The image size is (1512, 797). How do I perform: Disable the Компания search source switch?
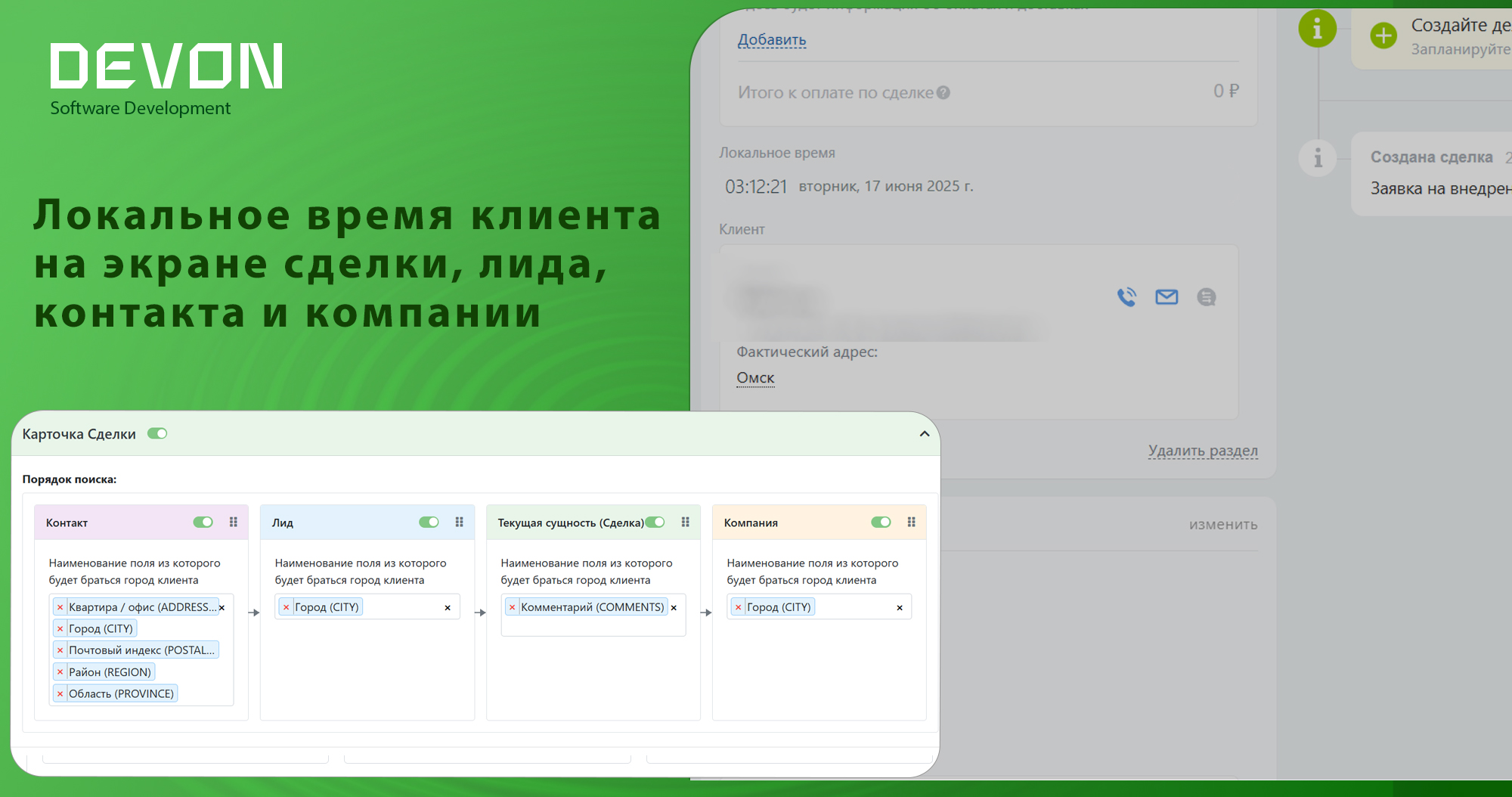[881, 522]
